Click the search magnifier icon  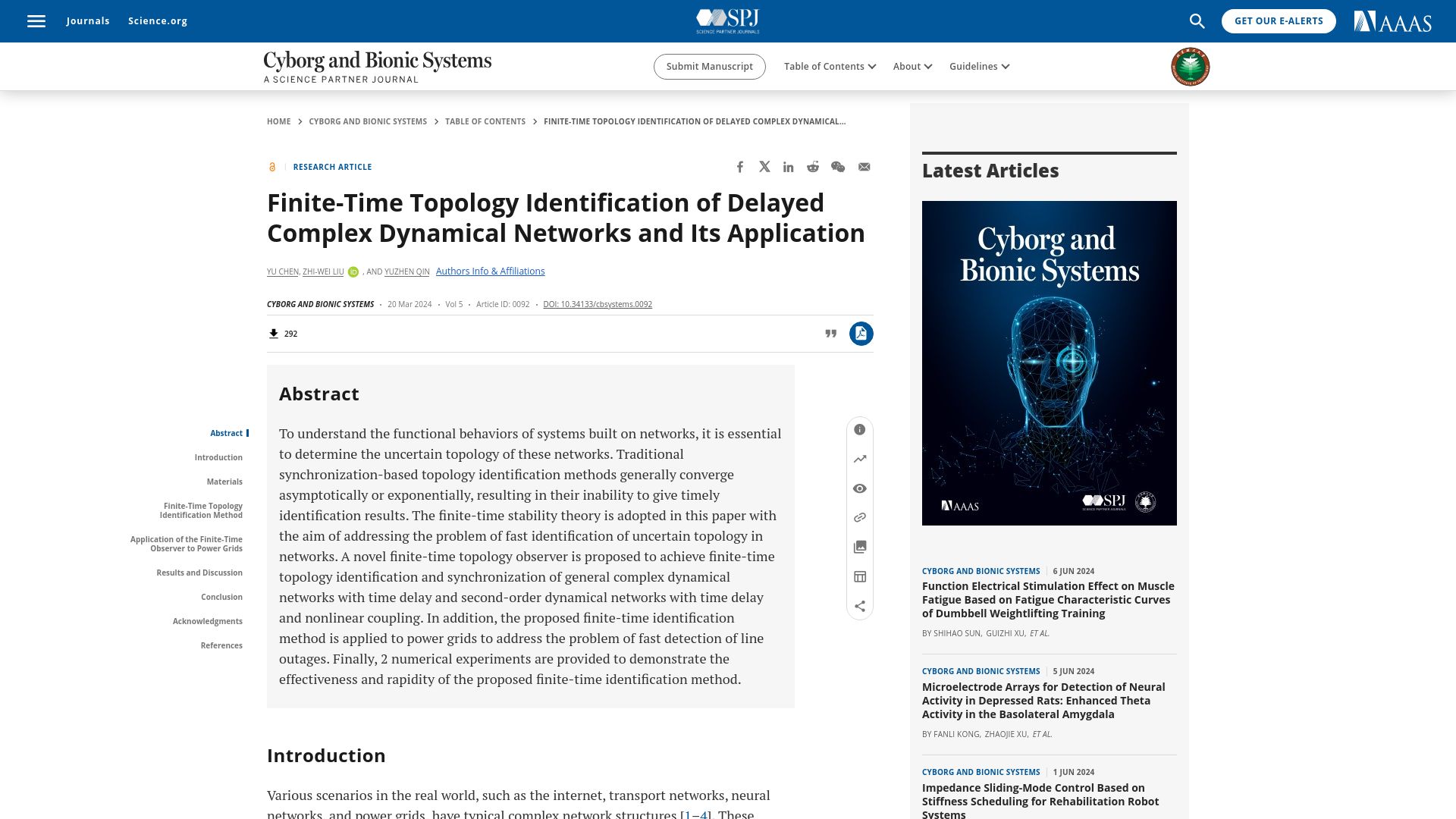click(1197, 21)
